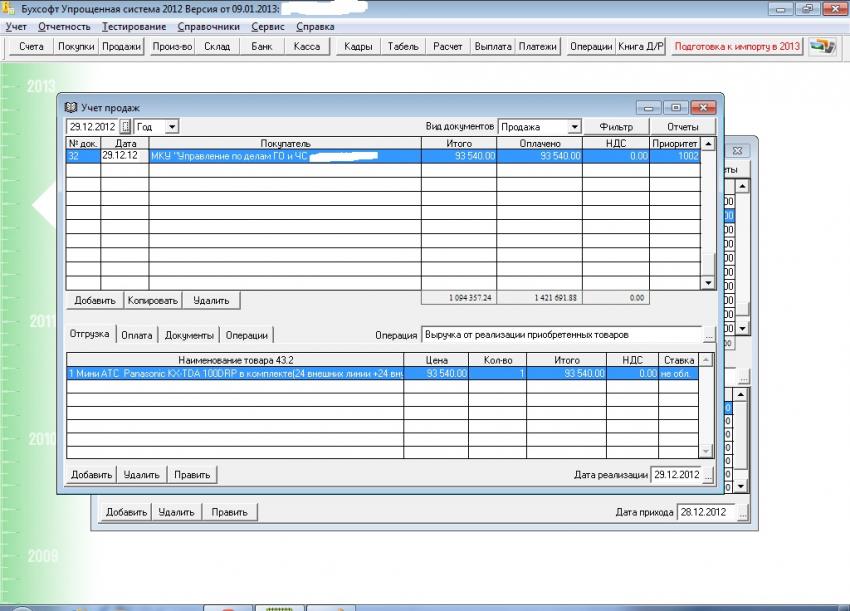Image resolution: width=850 pixels, height=611 pixels.
Task: Click the Бухсофт application title bar icon
Action: point(9,8)
